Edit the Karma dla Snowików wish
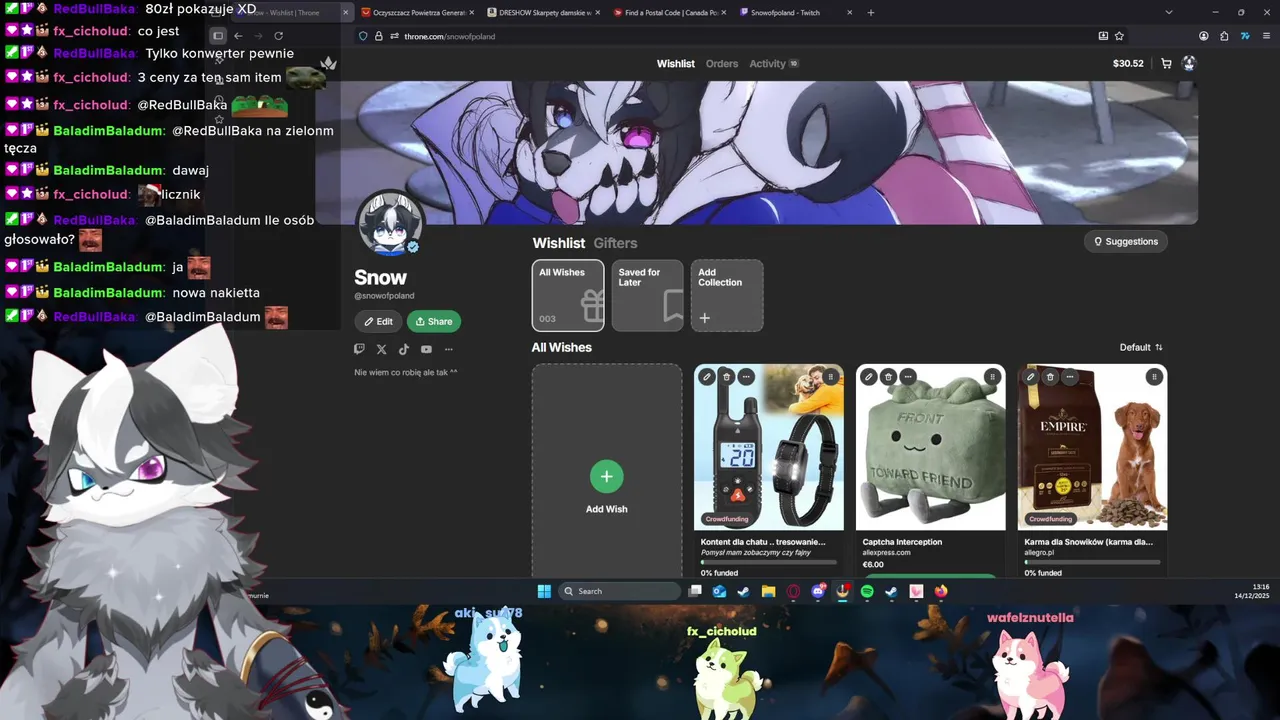The image size is (1280, 720). 1031,377
